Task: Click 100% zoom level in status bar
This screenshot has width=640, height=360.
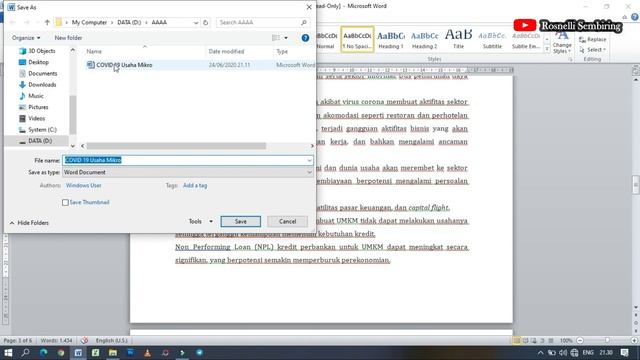Action: pyautogui.click(x=566, y=340)
